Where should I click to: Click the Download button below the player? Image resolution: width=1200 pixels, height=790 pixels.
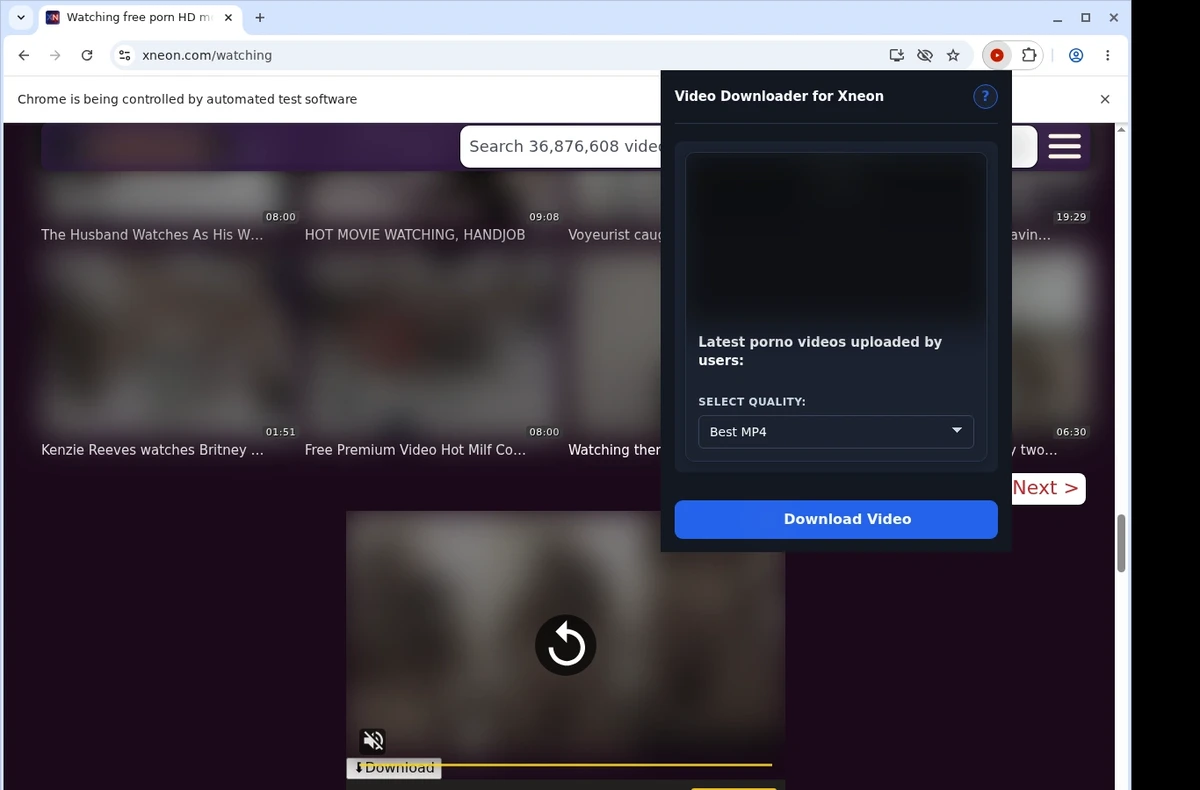pyautogui.click(x=394, y=768)
